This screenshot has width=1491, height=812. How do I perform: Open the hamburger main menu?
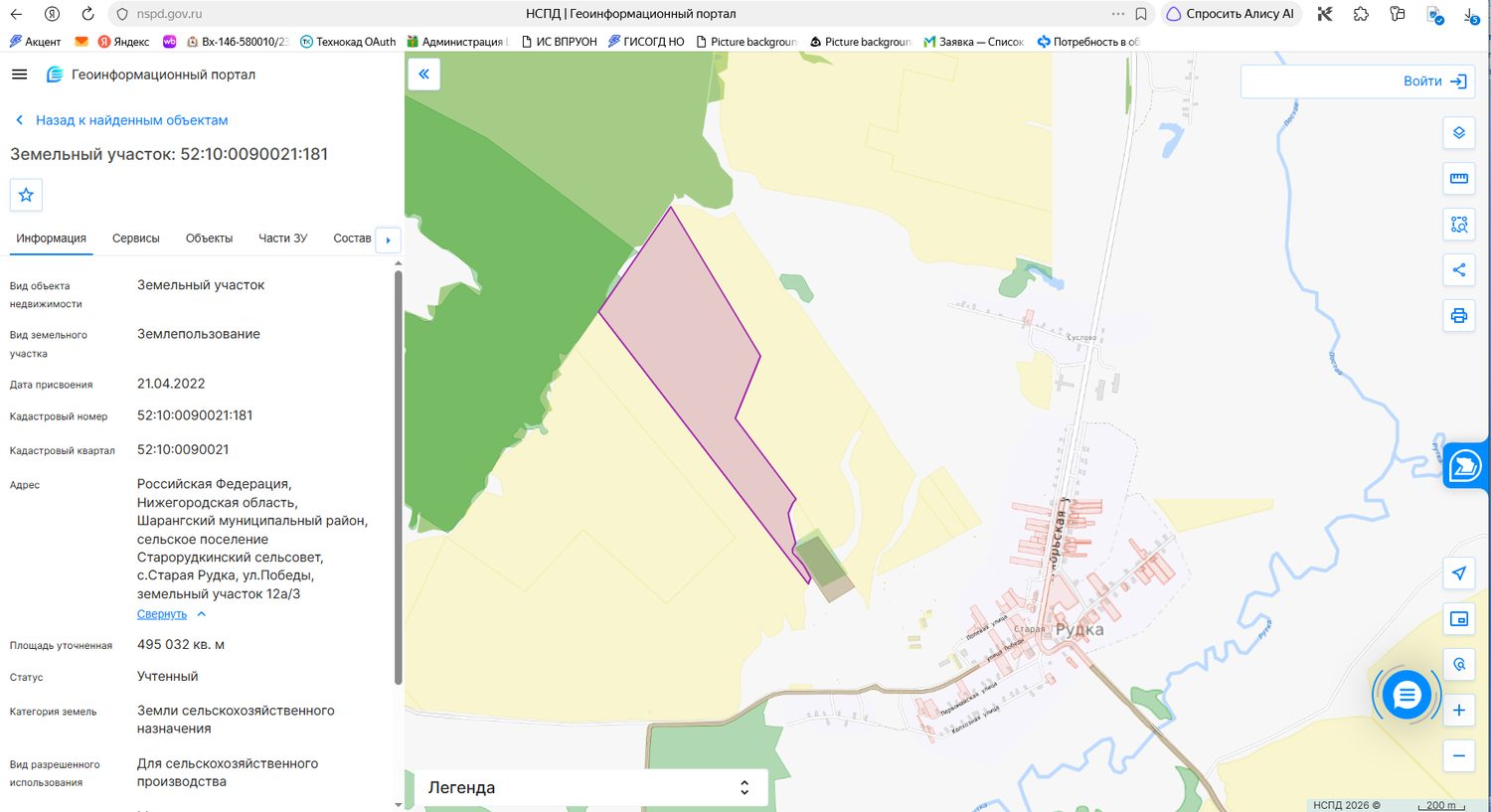[x=19, y=75]
